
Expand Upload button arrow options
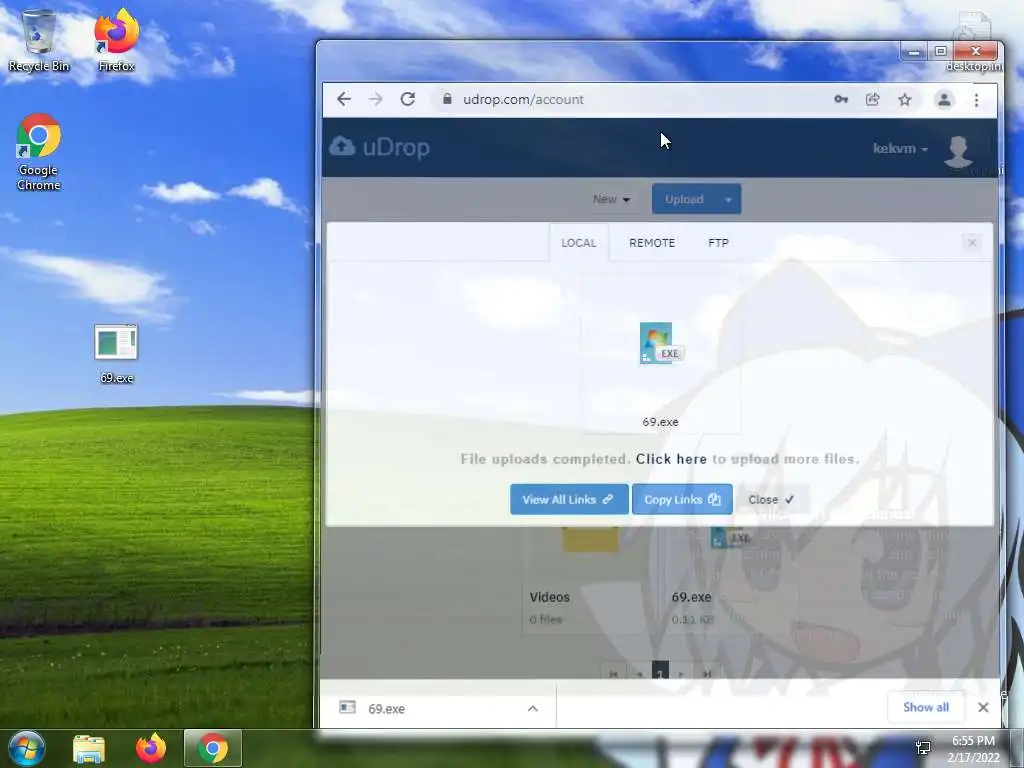(x=728, y=199)
